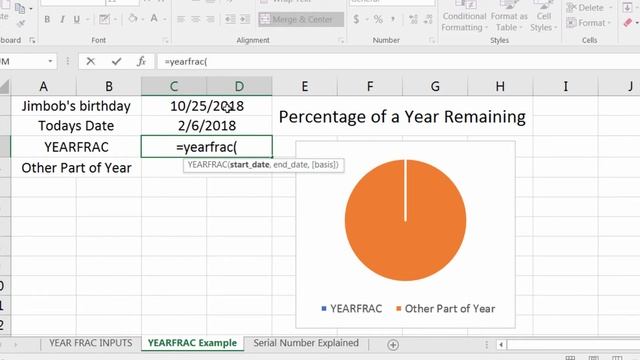Click the Fill down arrow icon

click(x=627, y=7)
